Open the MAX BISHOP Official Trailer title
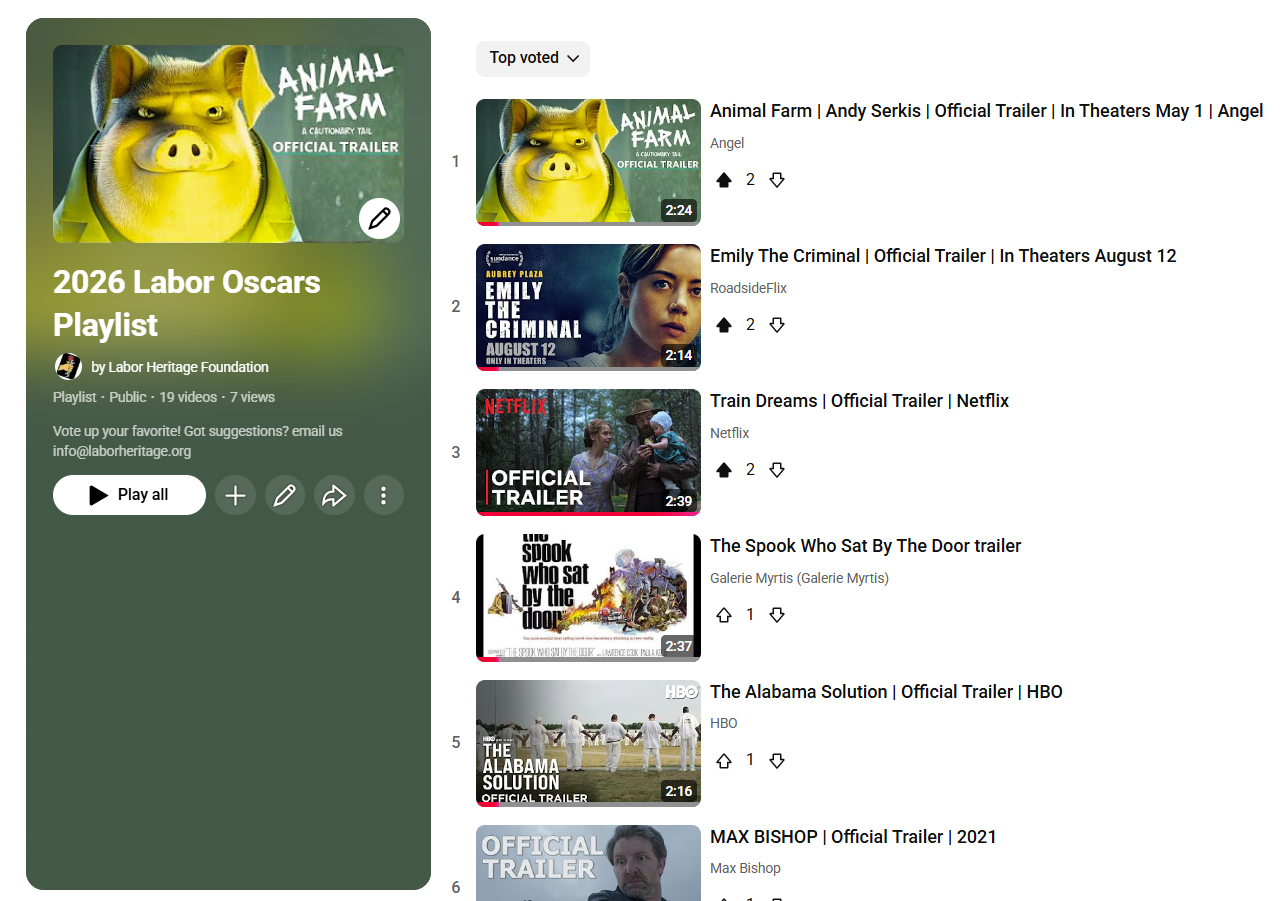 (852, 837)
